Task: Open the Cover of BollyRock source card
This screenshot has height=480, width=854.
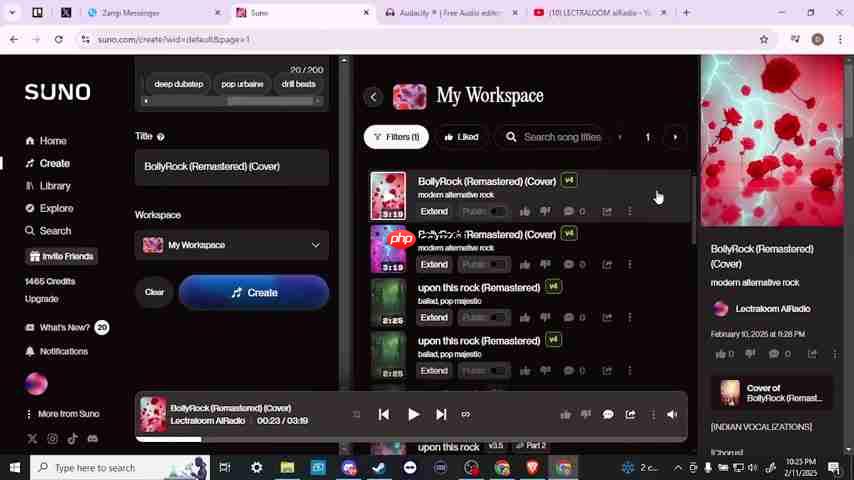Action: 772,393
